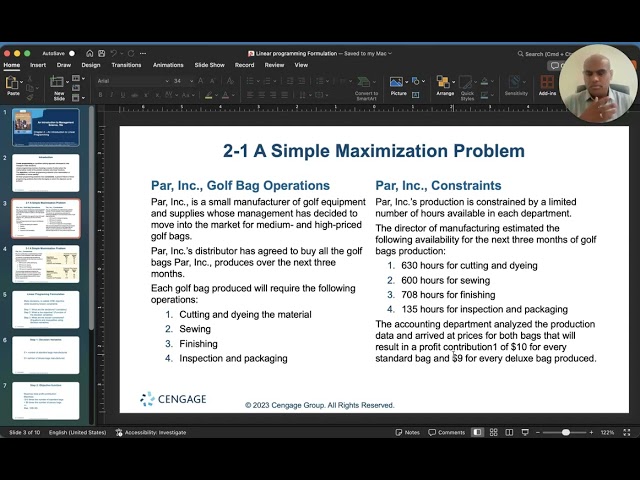Image resolution: width=640 pixels, height=480 pixels.
Task: Apply strikethrough formatting
Action: [x=134, y=95]
